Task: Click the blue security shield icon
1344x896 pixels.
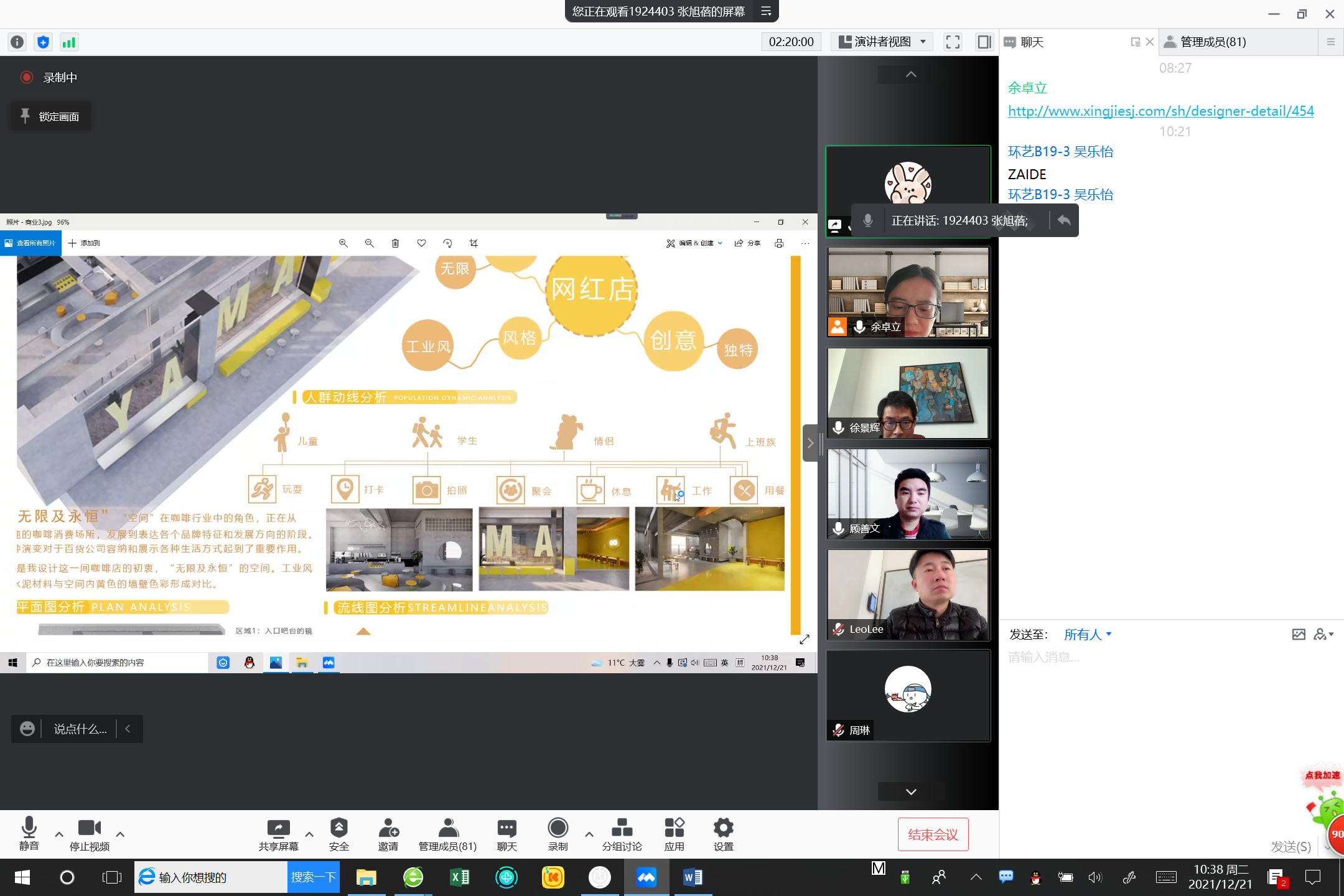Action: (43, 42)
